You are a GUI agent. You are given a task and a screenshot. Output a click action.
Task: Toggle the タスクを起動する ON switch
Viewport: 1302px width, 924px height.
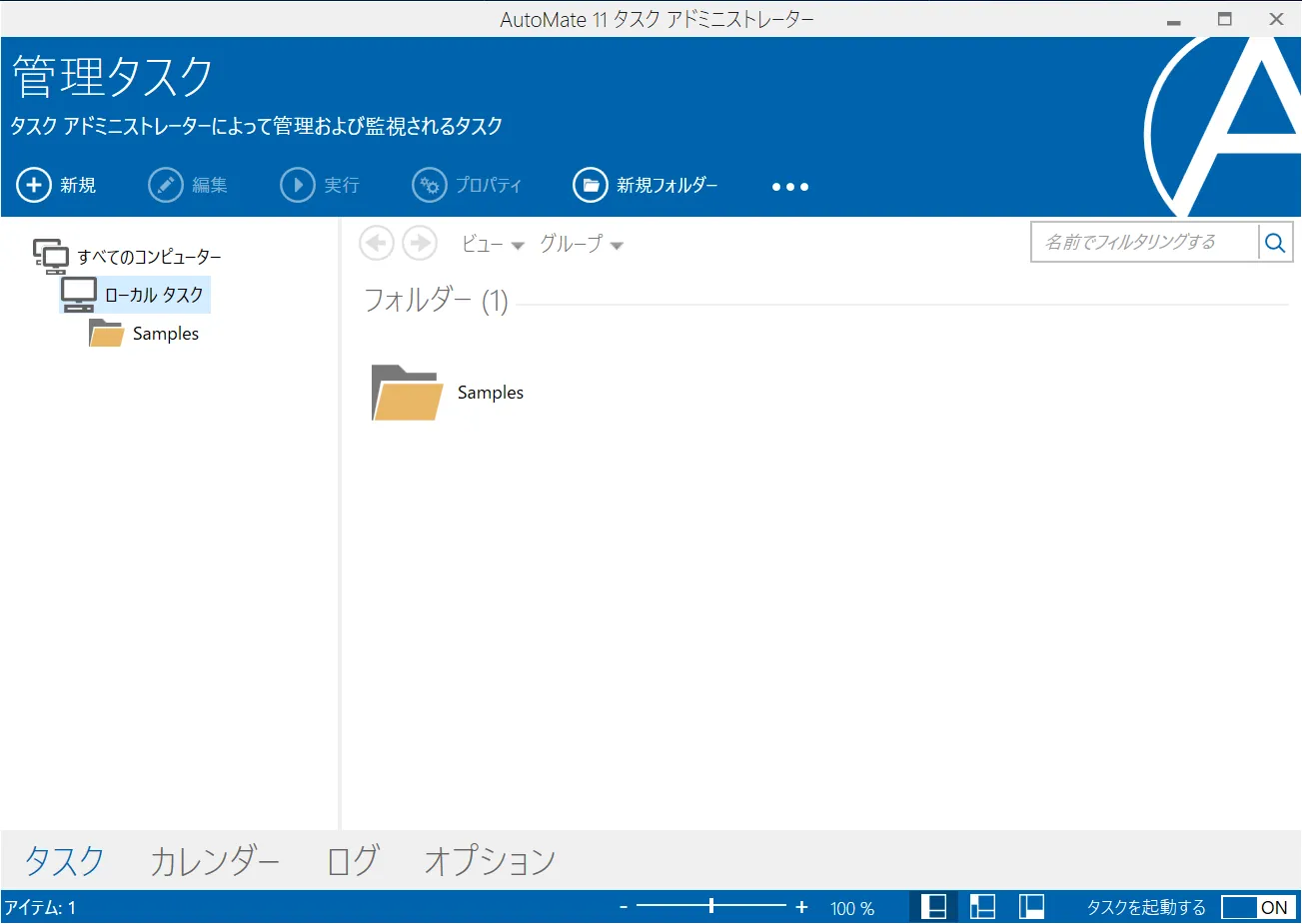tap(1258, 907)
